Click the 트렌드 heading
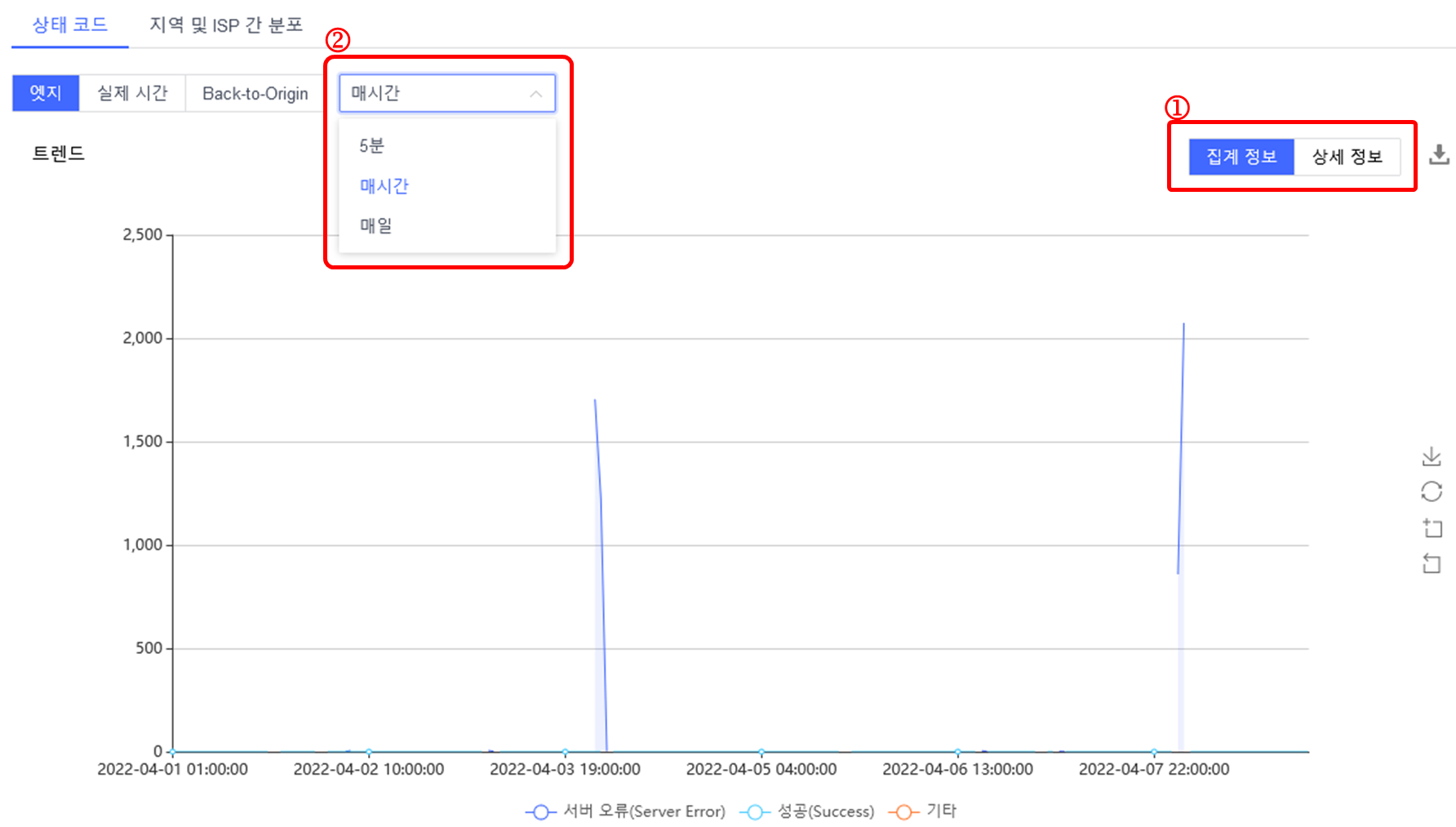 click(59, 153)
